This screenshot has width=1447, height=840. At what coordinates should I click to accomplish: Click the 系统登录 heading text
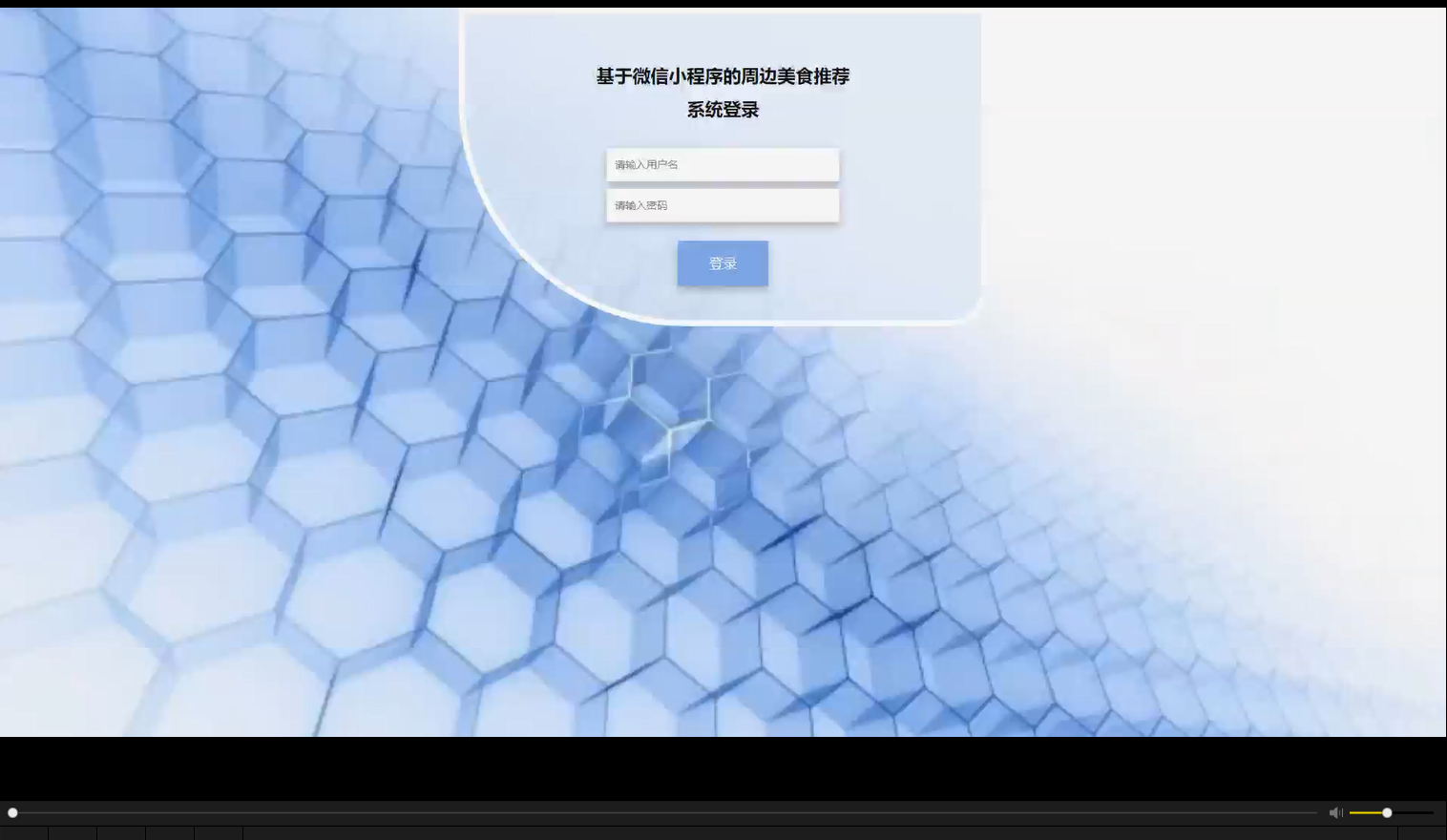point(723,110)
